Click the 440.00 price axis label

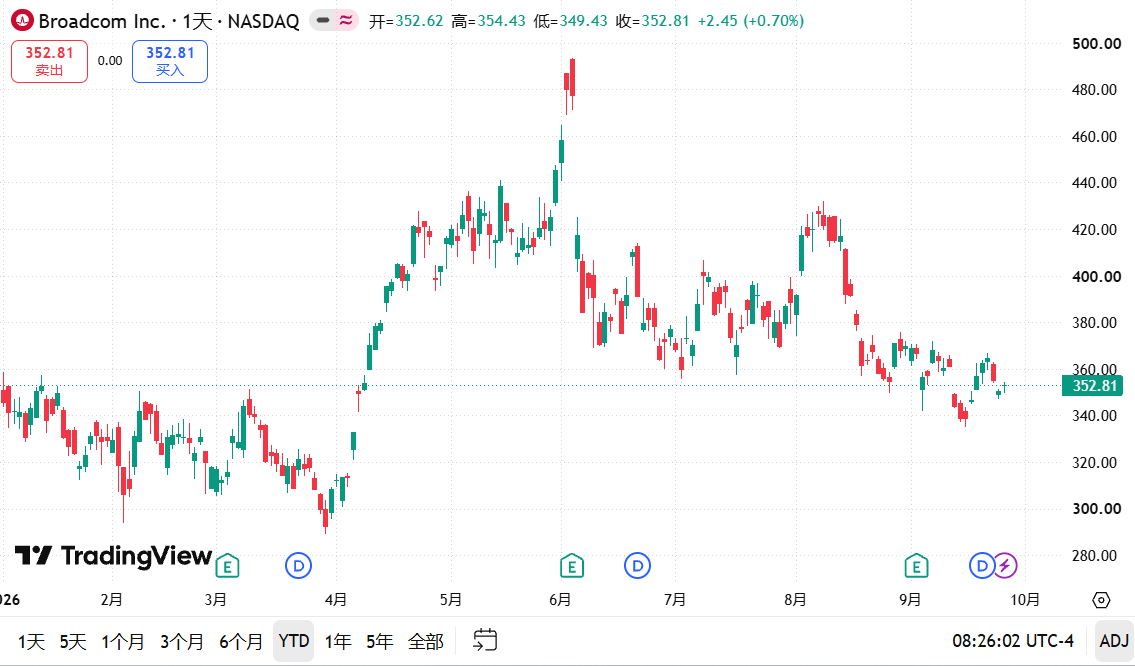coord(1094,182)
